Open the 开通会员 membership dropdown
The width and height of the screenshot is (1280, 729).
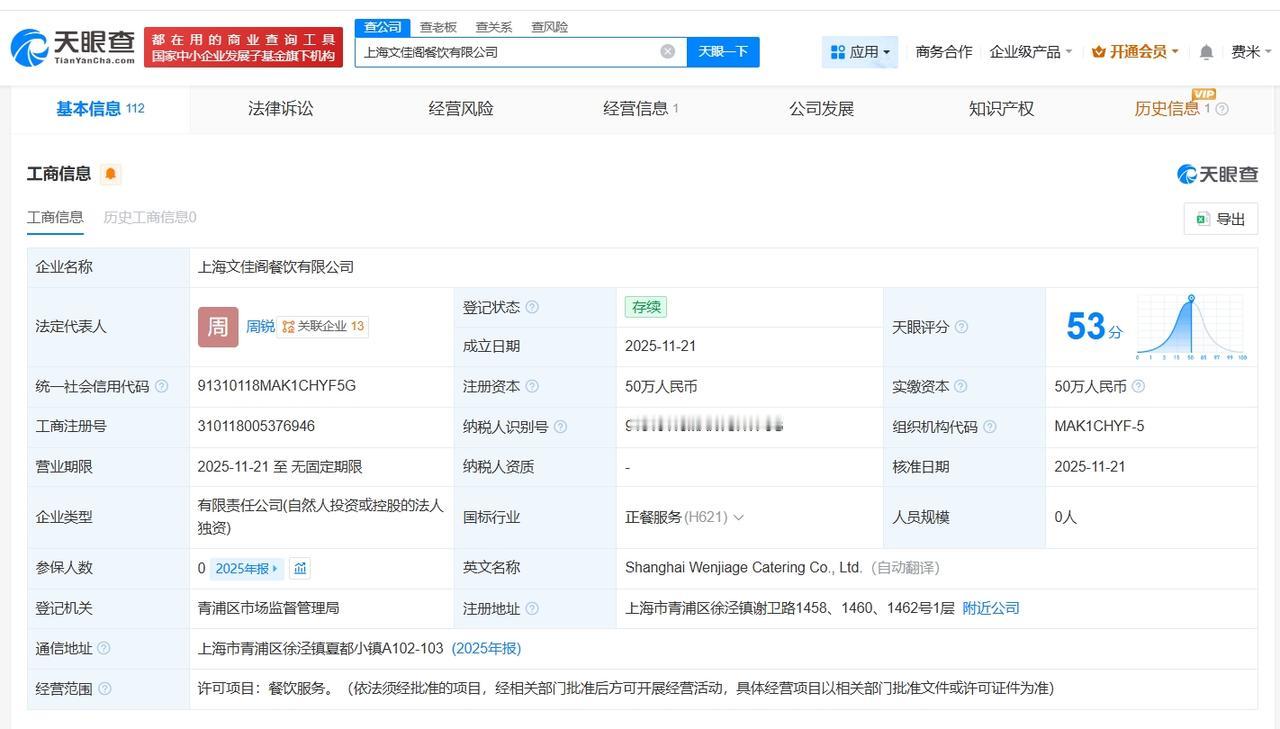[1135, 52]
